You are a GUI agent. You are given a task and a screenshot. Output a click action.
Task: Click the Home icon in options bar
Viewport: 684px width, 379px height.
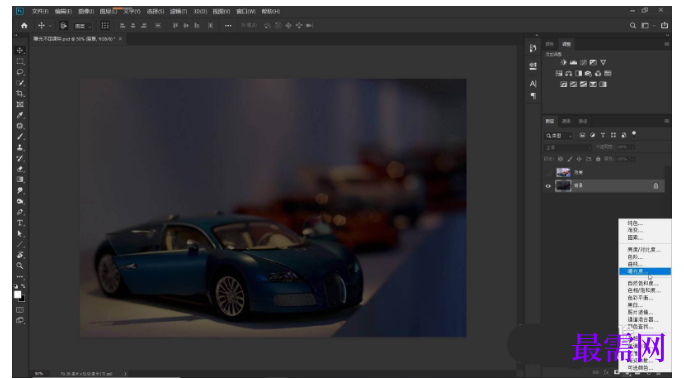pos(24,25)
